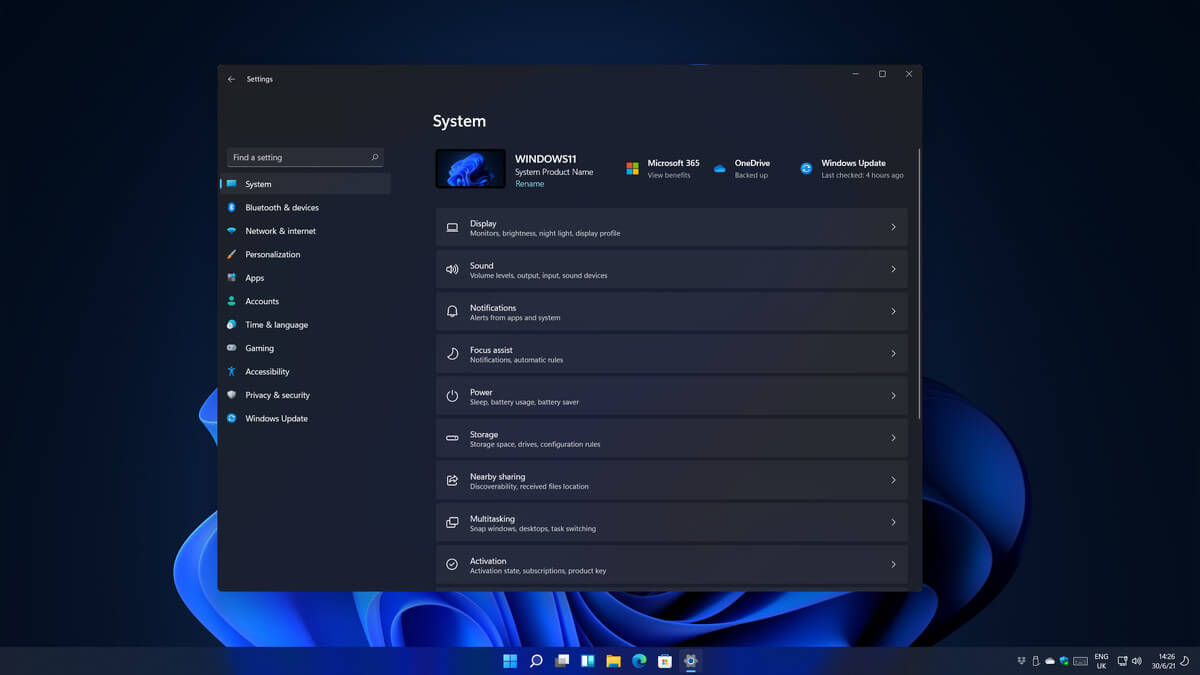
Task: Click the Windows Update icon in sidebar
Action: (x=231, y=418)
